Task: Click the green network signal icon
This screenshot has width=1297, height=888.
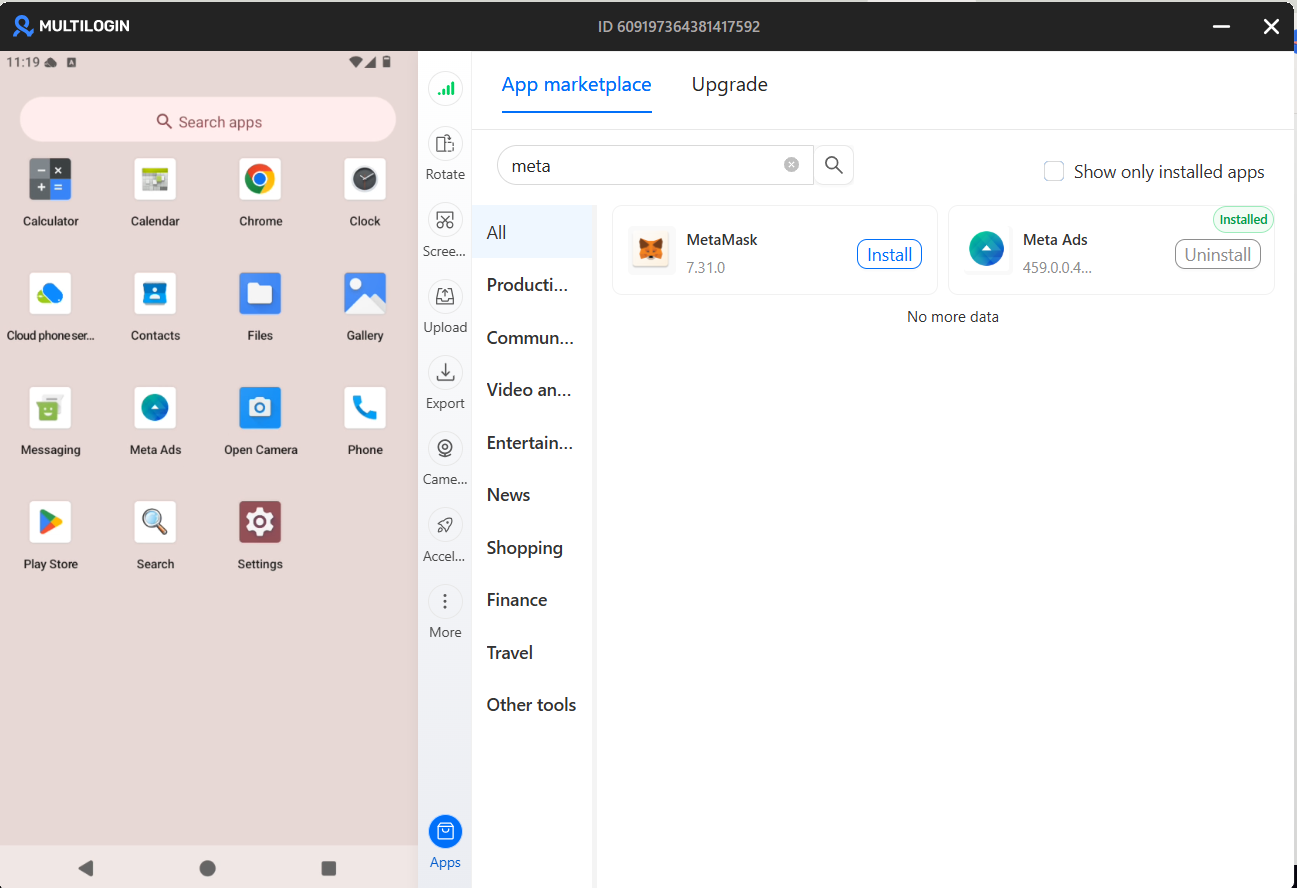Action: pos(445,89)
